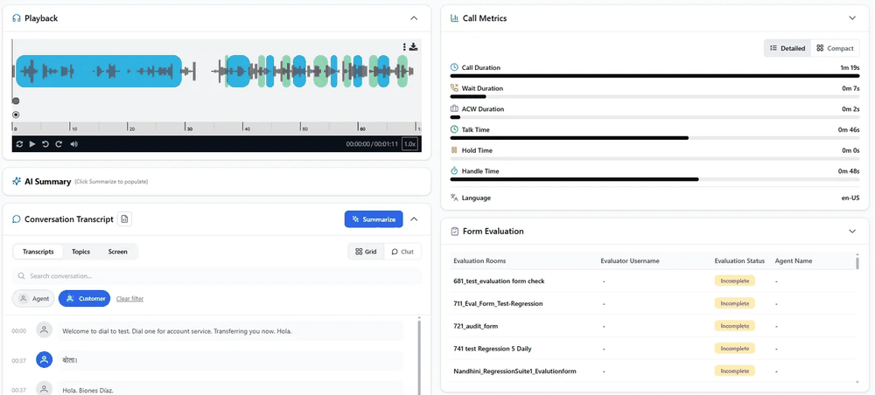Download the recording with the download icon
Screen dimensions: 875x395
tap(414, 47)
